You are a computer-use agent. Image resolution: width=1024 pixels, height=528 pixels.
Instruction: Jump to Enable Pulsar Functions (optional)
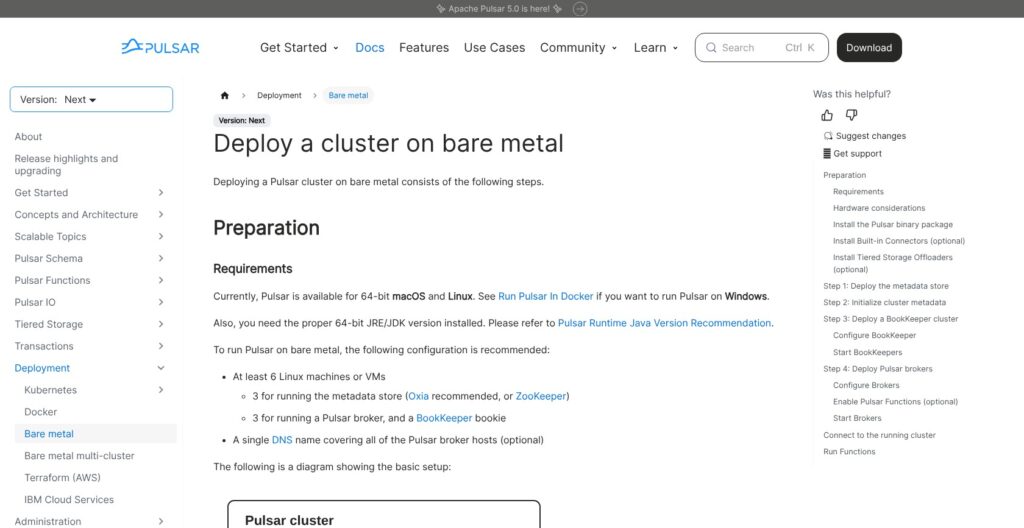(x=895, y=402)
